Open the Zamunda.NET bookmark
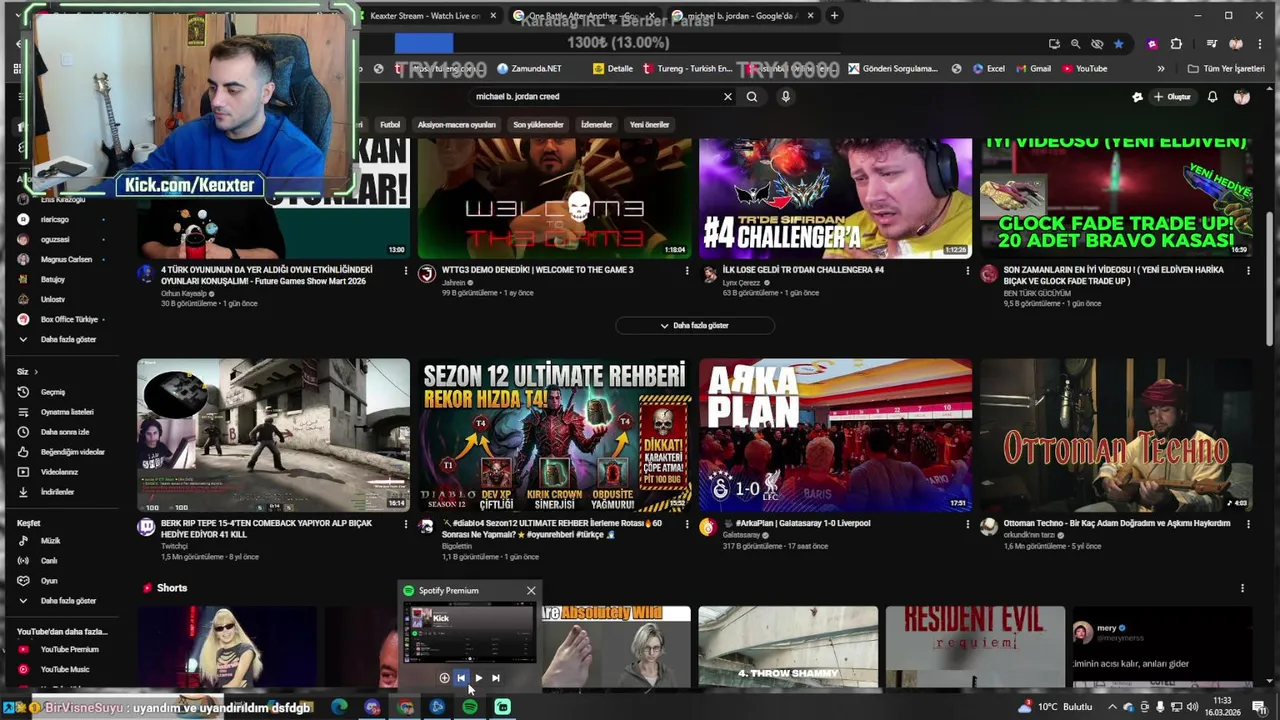1280x720 pixels. [x=529, y=69]
